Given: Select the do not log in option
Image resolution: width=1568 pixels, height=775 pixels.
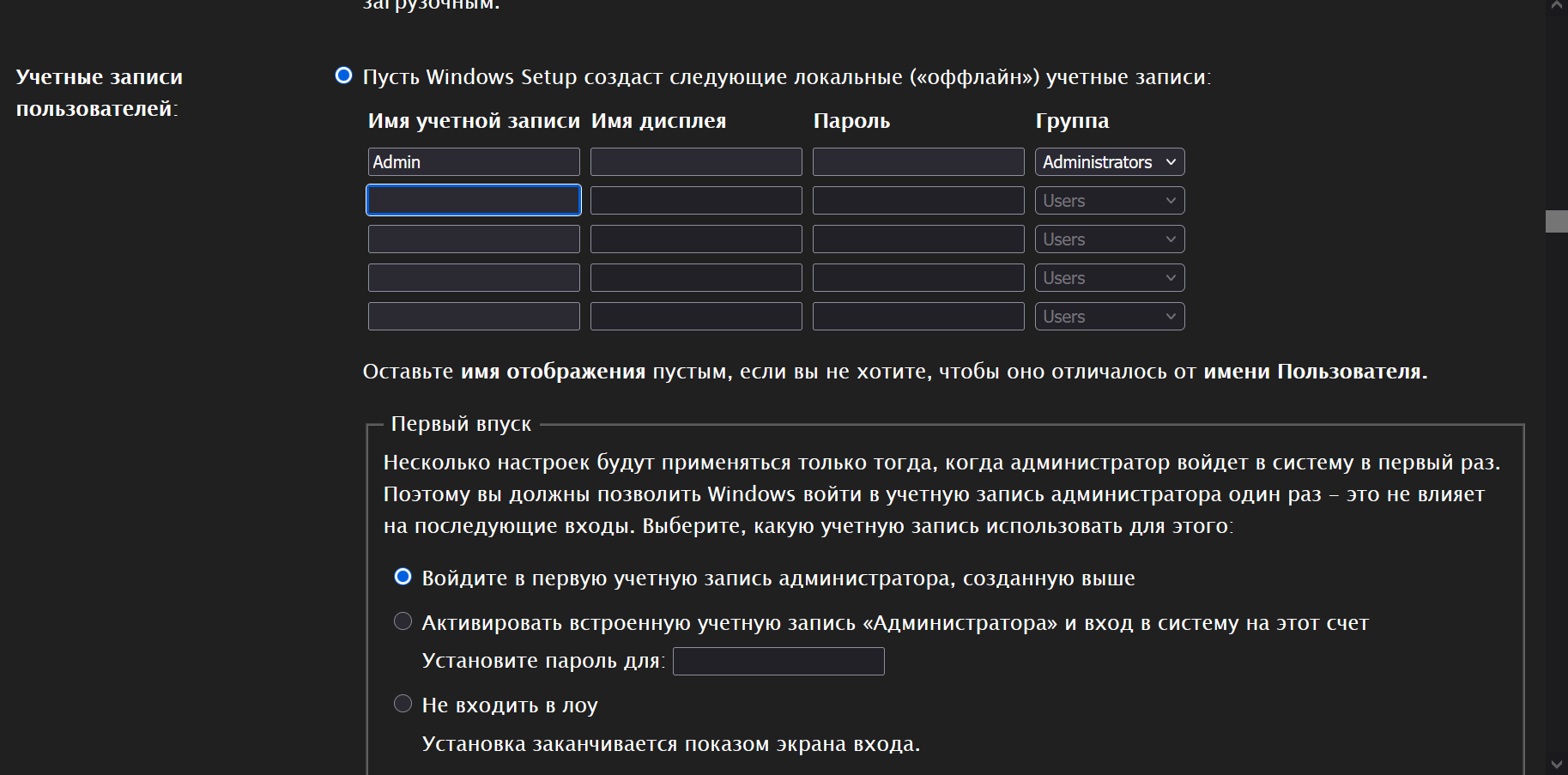Looking at the screenshot, I should coord(403,704).
